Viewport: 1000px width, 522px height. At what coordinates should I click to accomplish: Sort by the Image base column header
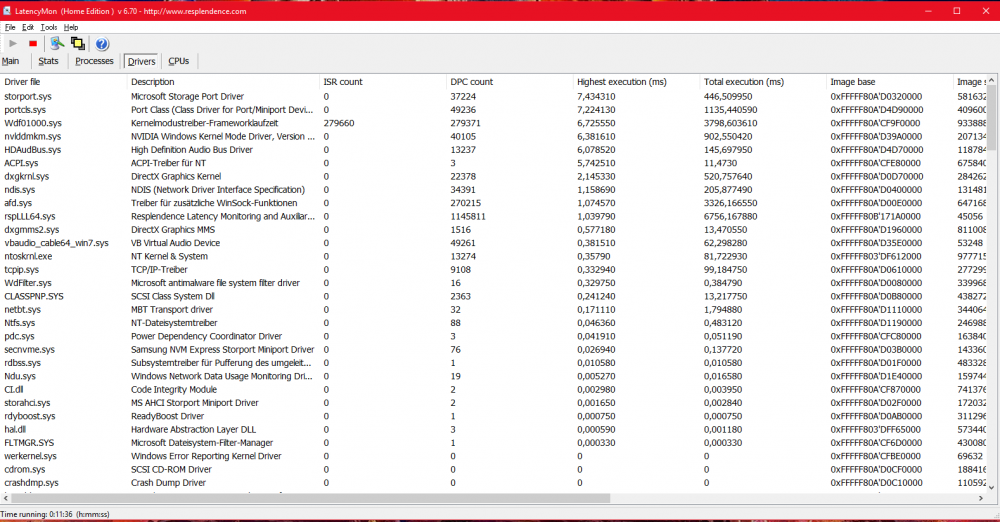tap(889, 82)
